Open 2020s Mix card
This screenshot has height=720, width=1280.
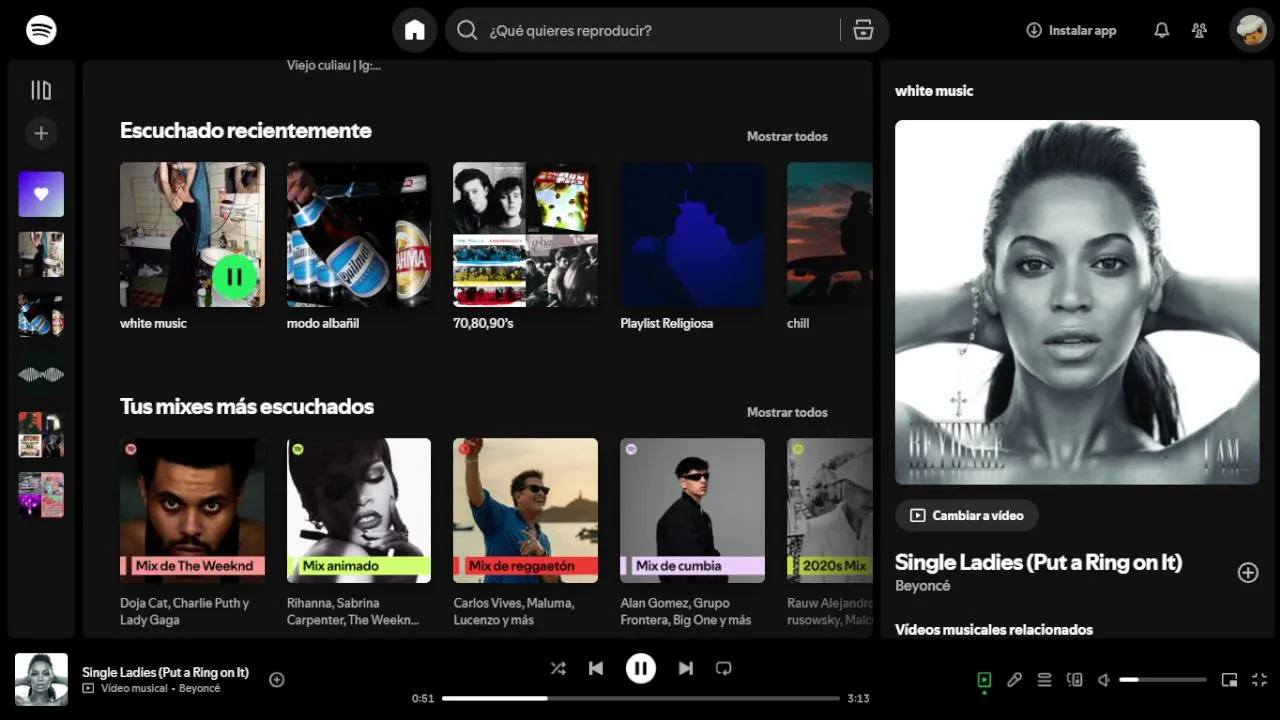829,533
